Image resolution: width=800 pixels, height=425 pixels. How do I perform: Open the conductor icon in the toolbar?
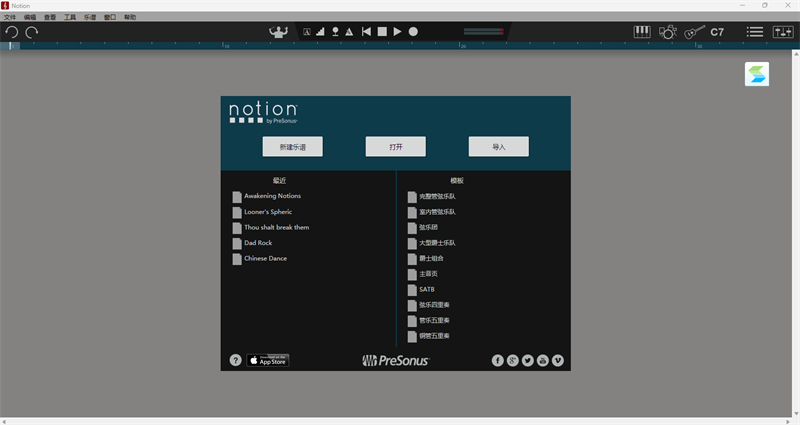tap(279, 32)
